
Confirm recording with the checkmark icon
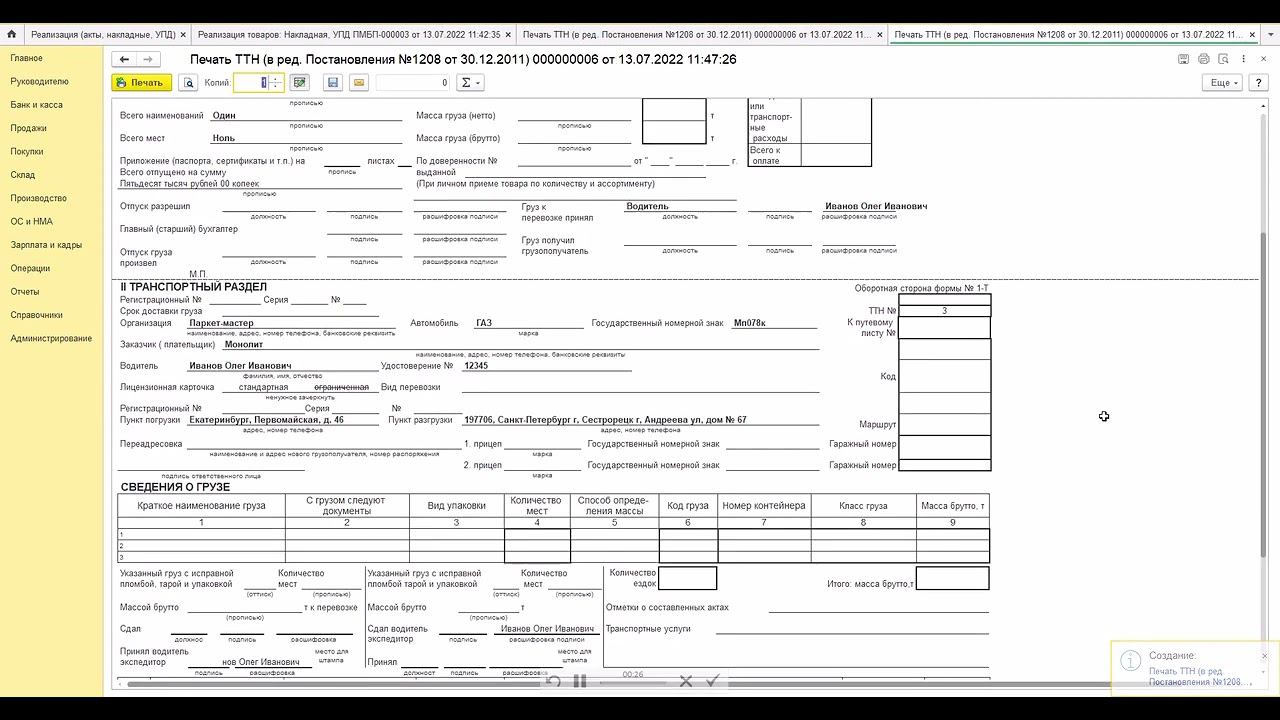[x=712, y=681]
